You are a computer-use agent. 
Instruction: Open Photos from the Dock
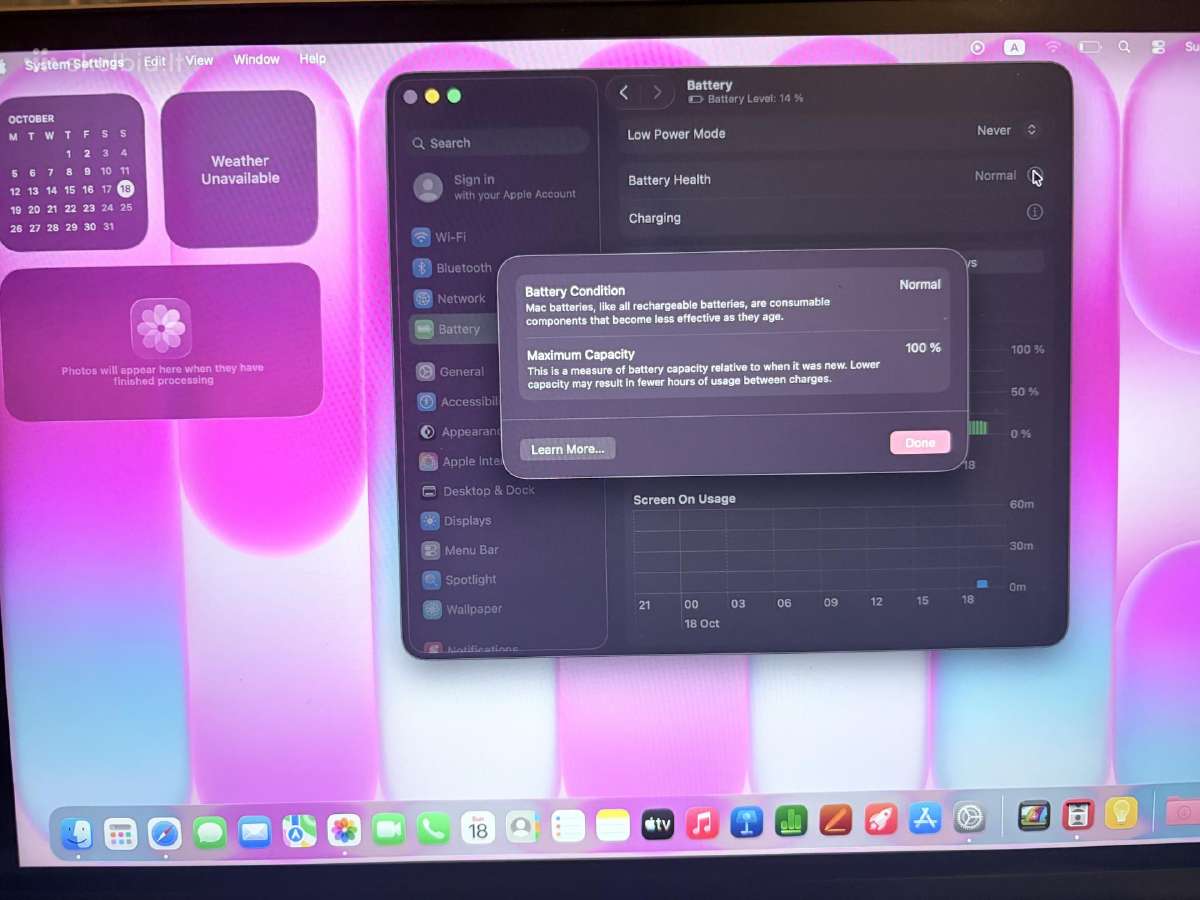click(x=344, y=830)
